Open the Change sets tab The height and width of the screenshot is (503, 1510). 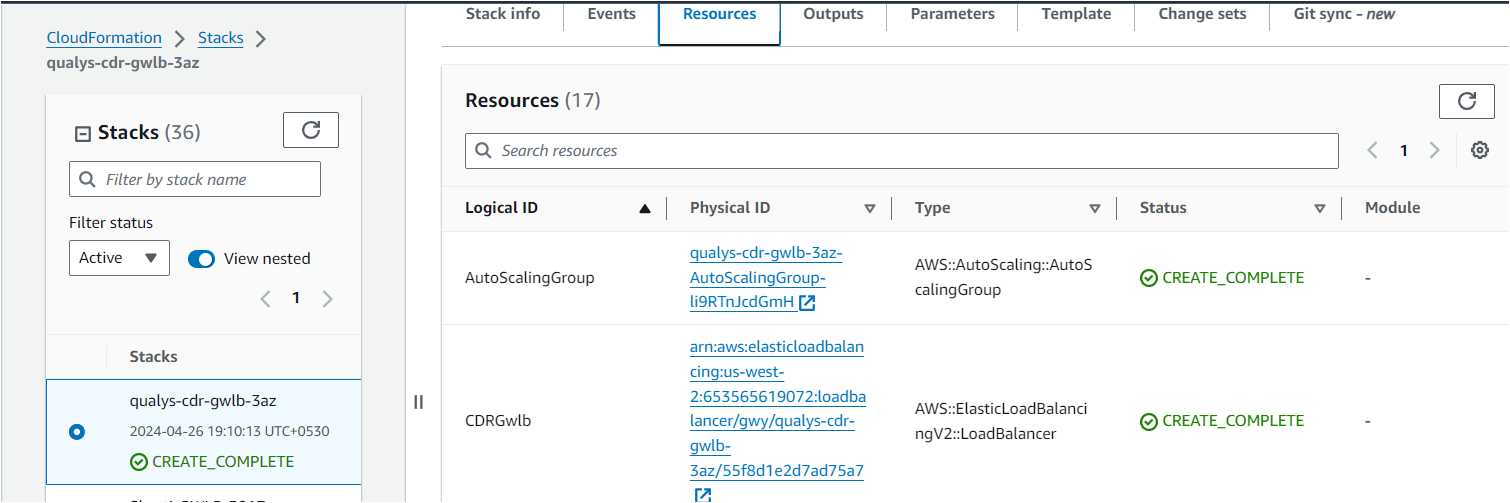(x=1202, y=14)
